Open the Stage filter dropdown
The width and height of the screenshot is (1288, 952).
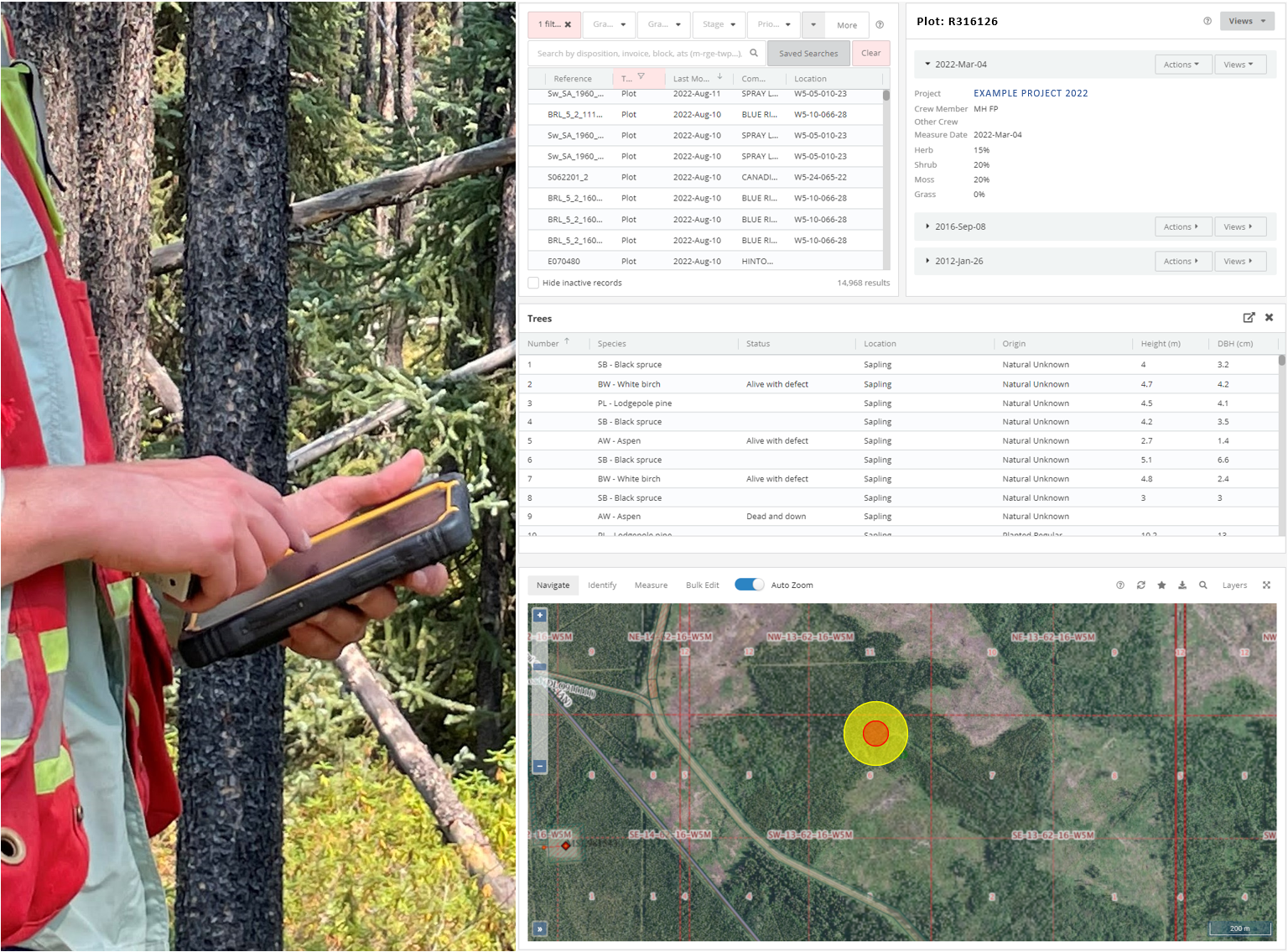coord(719,24)
